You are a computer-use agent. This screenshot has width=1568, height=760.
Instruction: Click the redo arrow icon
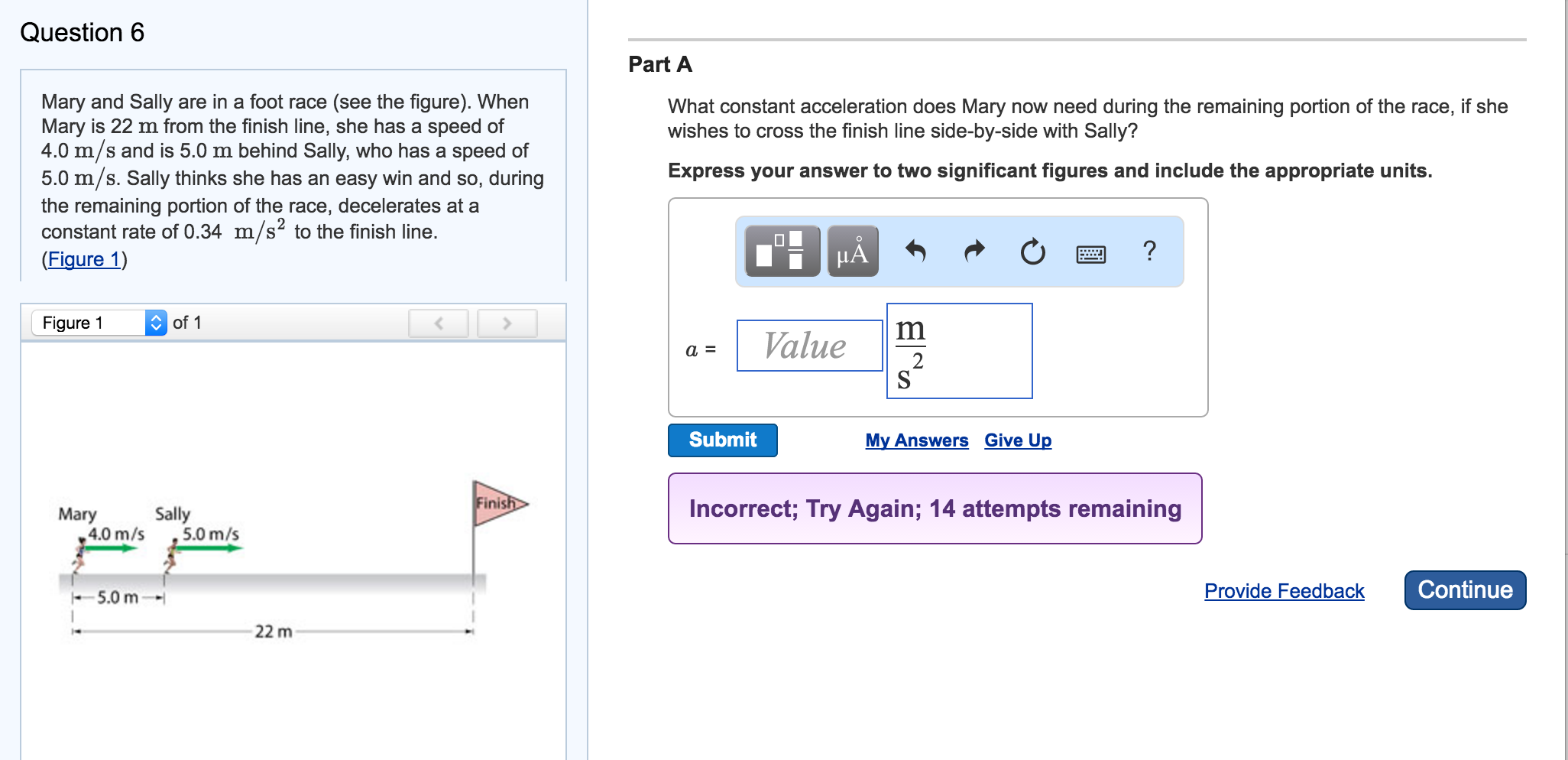point(974,251)
